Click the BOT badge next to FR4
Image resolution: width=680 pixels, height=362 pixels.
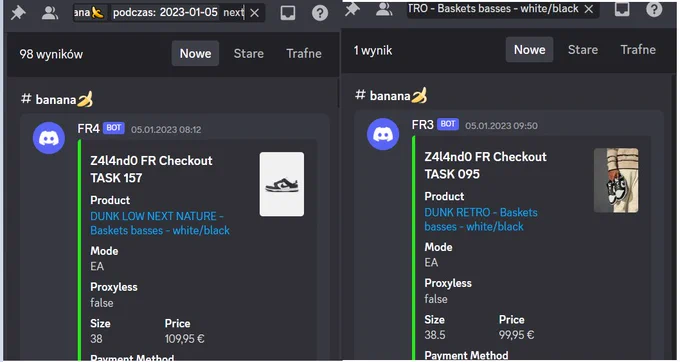(114, 128)
